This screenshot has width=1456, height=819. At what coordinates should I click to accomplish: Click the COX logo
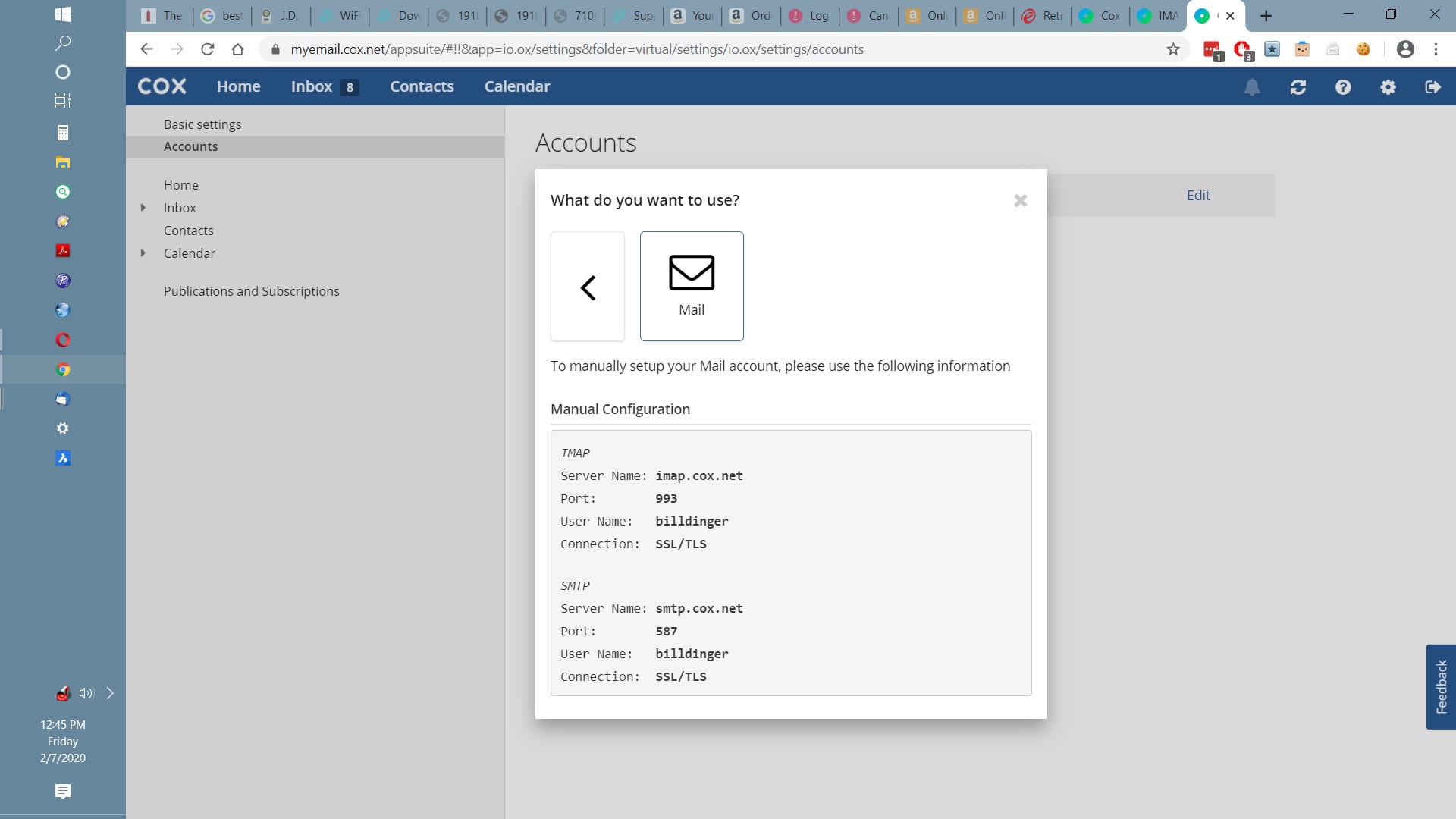[x=162, y=86]
